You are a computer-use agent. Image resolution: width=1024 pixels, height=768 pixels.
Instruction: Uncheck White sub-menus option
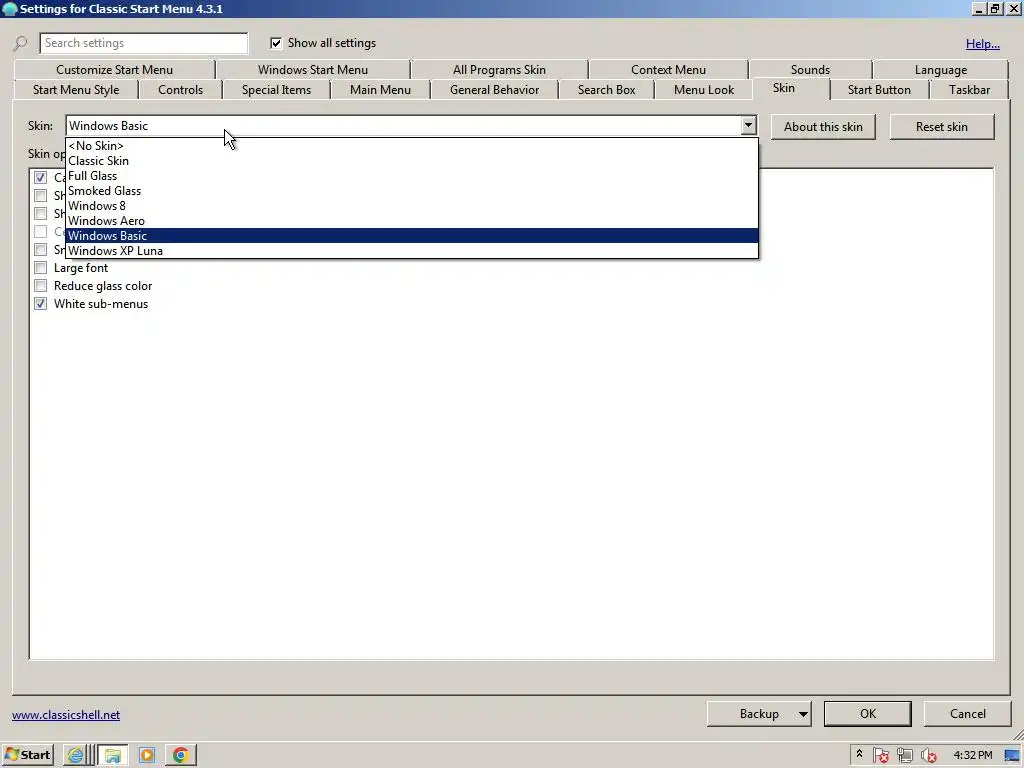(x=40, y=304)
